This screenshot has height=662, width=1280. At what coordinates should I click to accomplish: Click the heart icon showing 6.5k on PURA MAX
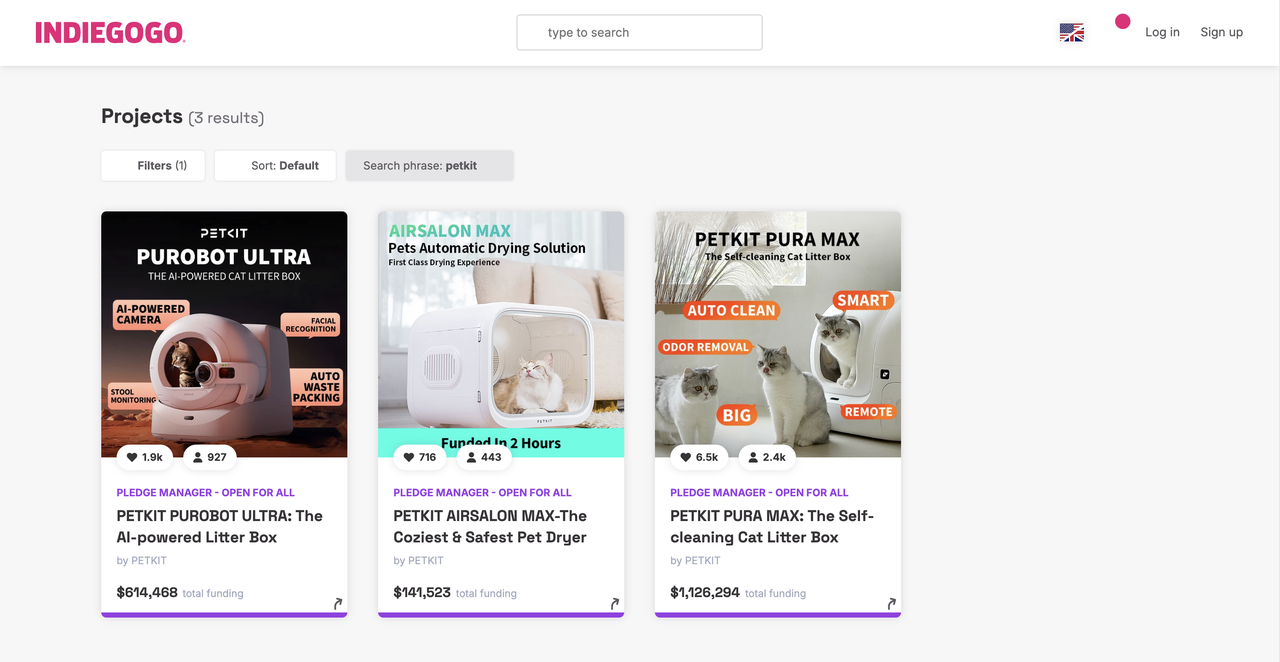click(698, 457)
